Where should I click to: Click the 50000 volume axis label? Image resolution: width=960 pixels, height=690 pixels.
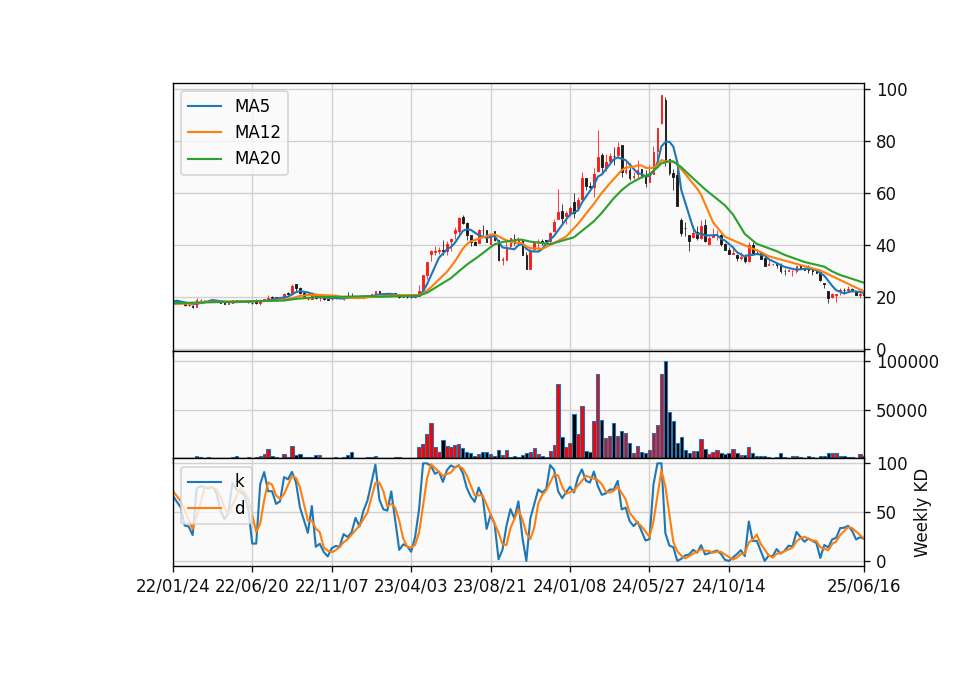(x=902, y=411)
